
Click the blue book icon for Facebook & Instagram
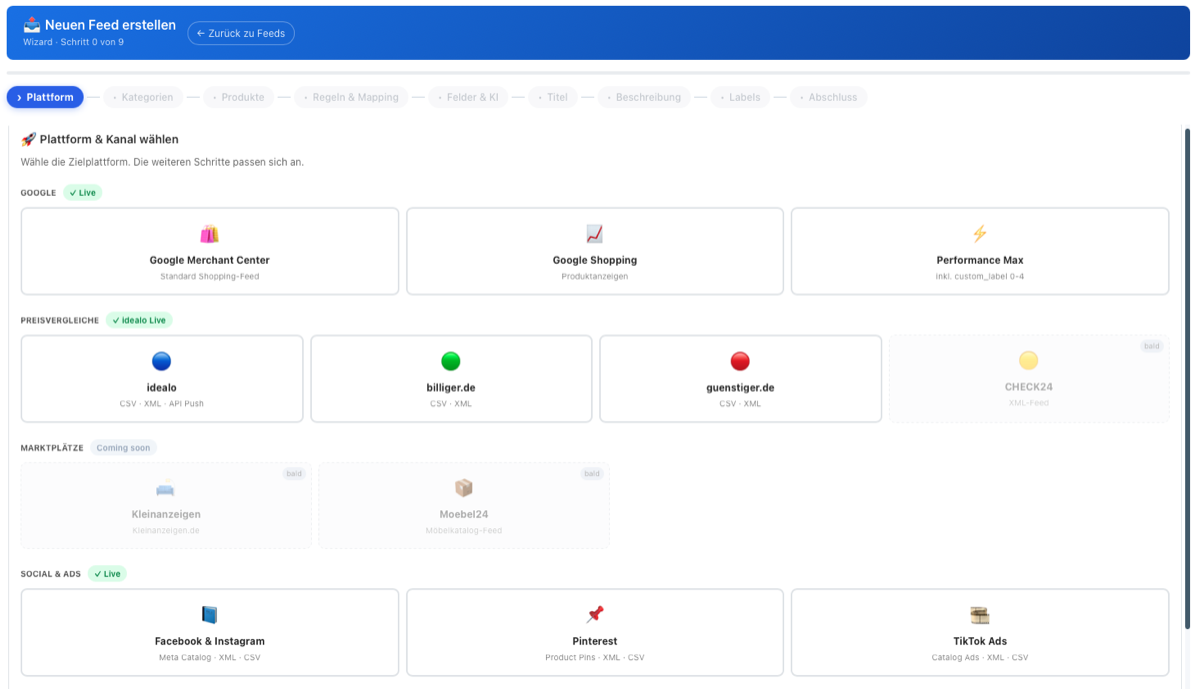(x=209, y=615)
